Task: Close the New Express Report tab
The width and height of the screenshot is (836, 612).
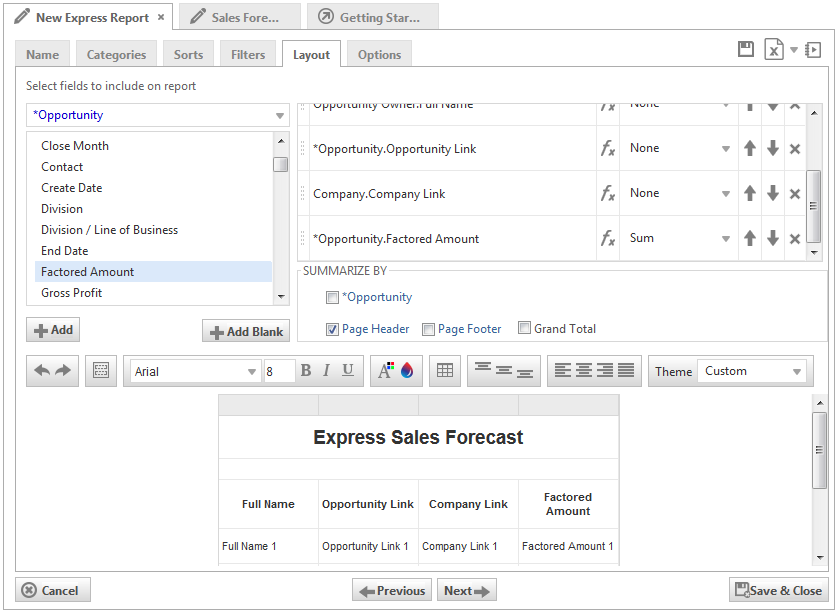Action: [161, 17]
